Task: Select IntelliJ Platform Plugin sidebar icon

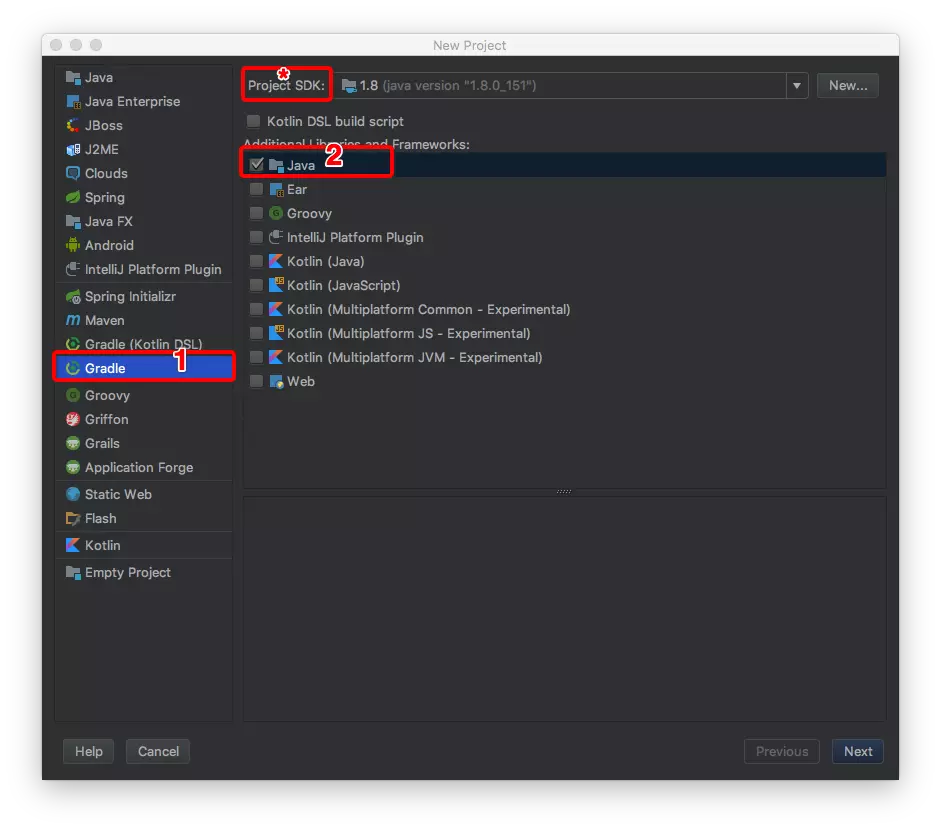Action: pos(73,269)
